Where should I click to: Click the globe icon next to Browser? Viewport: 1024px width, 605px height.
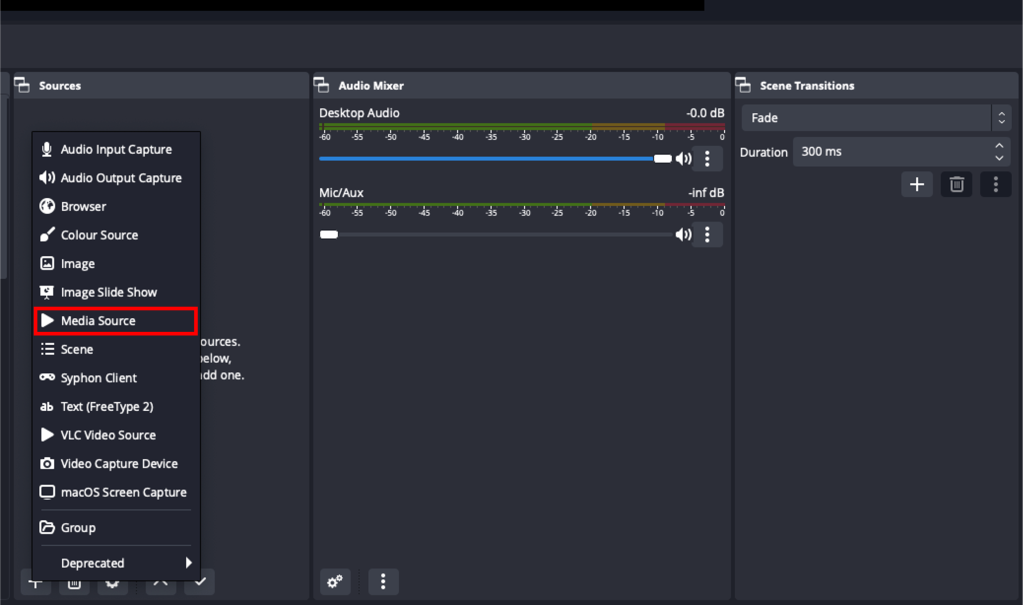[x=47, y=206]
